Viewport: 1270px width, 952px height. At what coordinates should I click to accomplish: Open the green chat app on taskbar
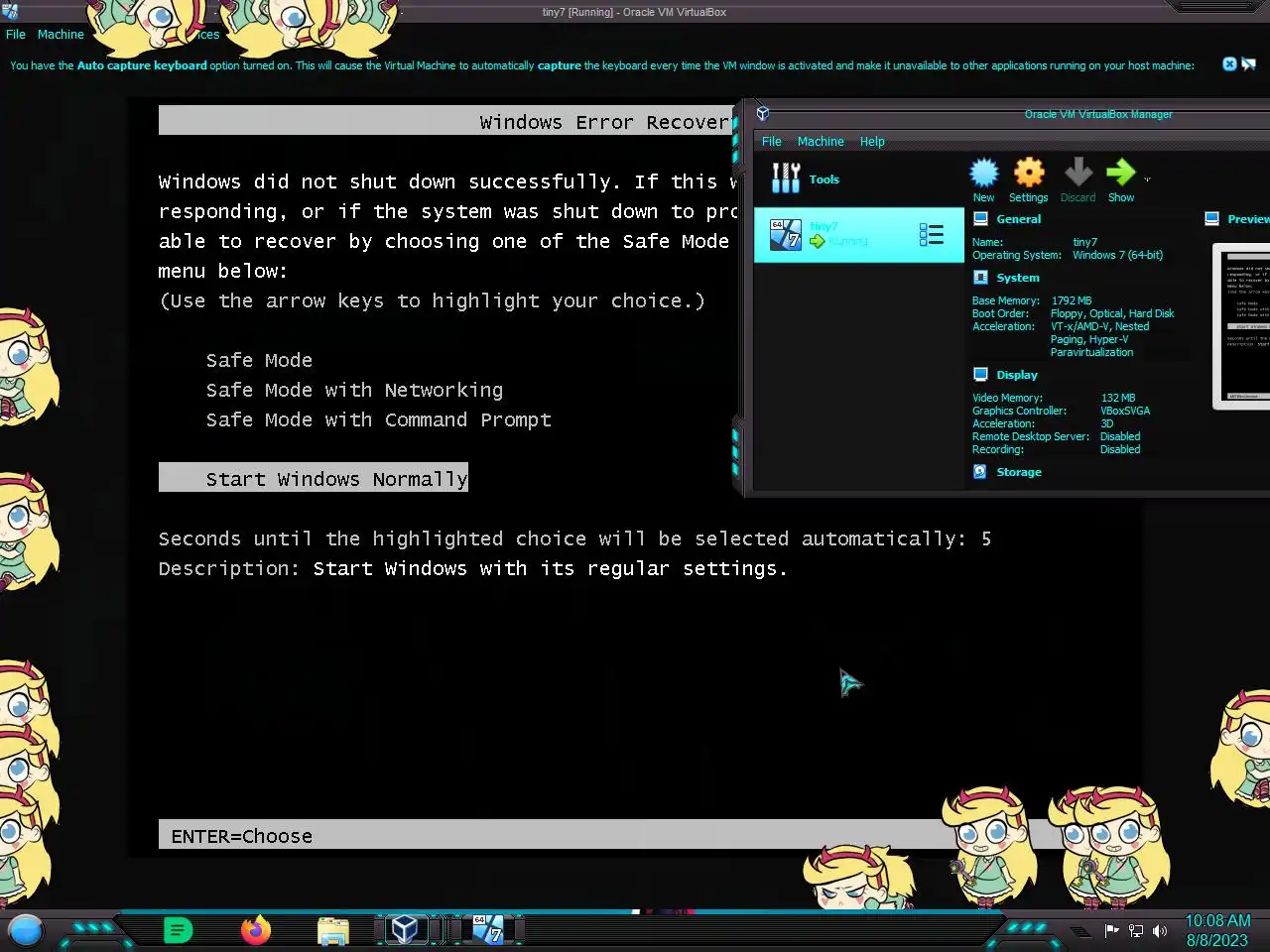pos(178,930)
